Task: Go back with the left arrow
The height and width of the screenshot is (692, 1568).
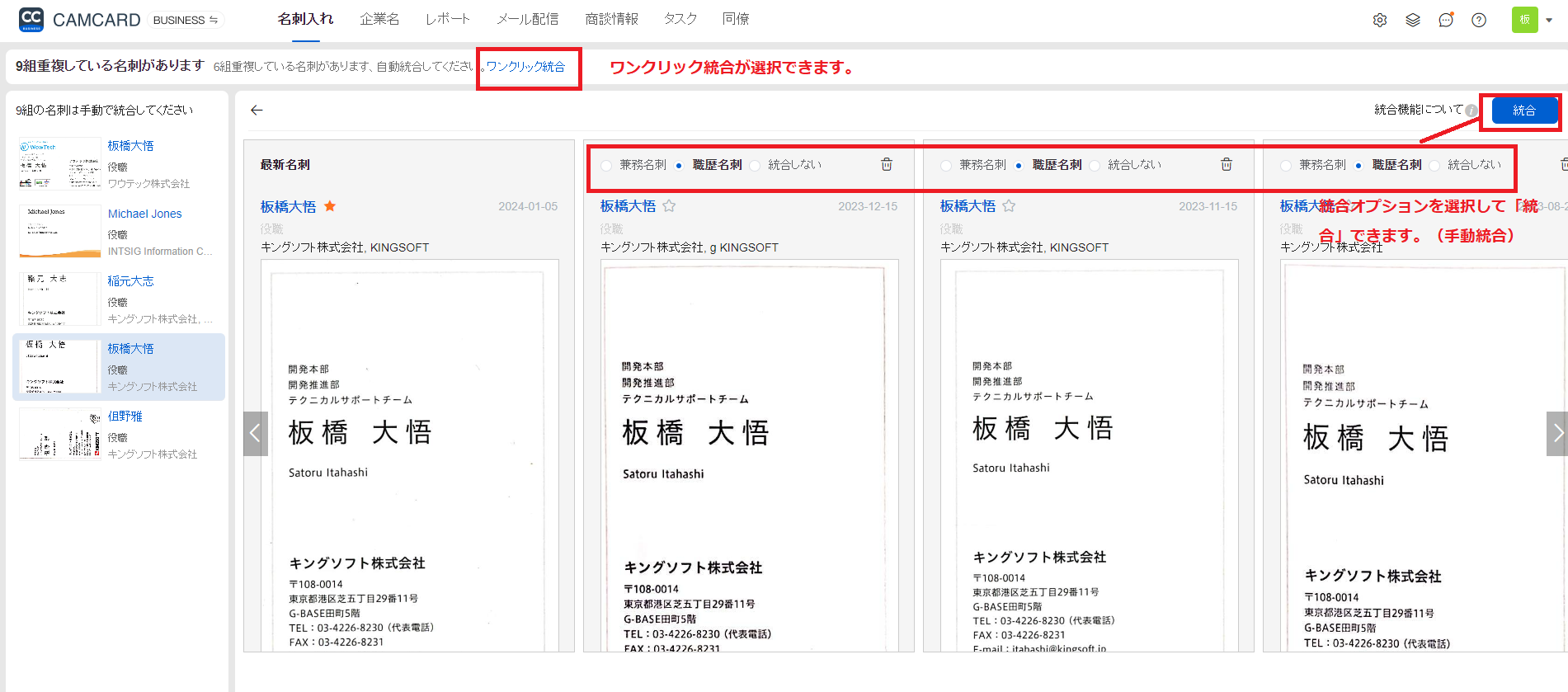Action: click(x=257, y=110)
